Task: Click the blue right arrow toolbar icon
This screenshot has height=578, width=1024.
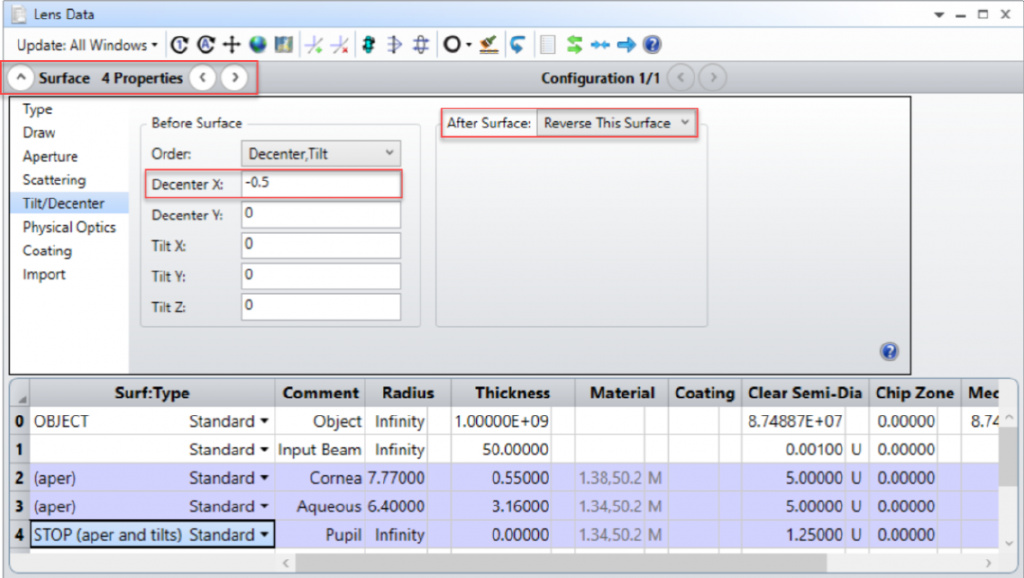Action: point(626,44)
